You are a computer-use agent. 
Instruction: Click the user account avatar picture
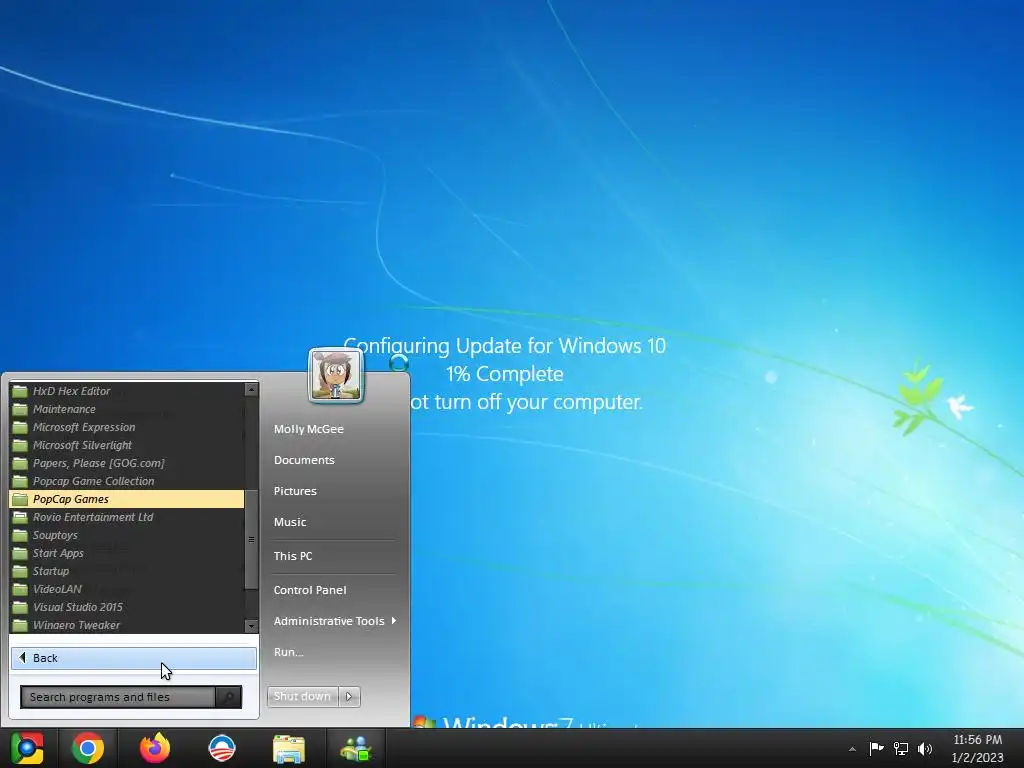coord(336,376)
